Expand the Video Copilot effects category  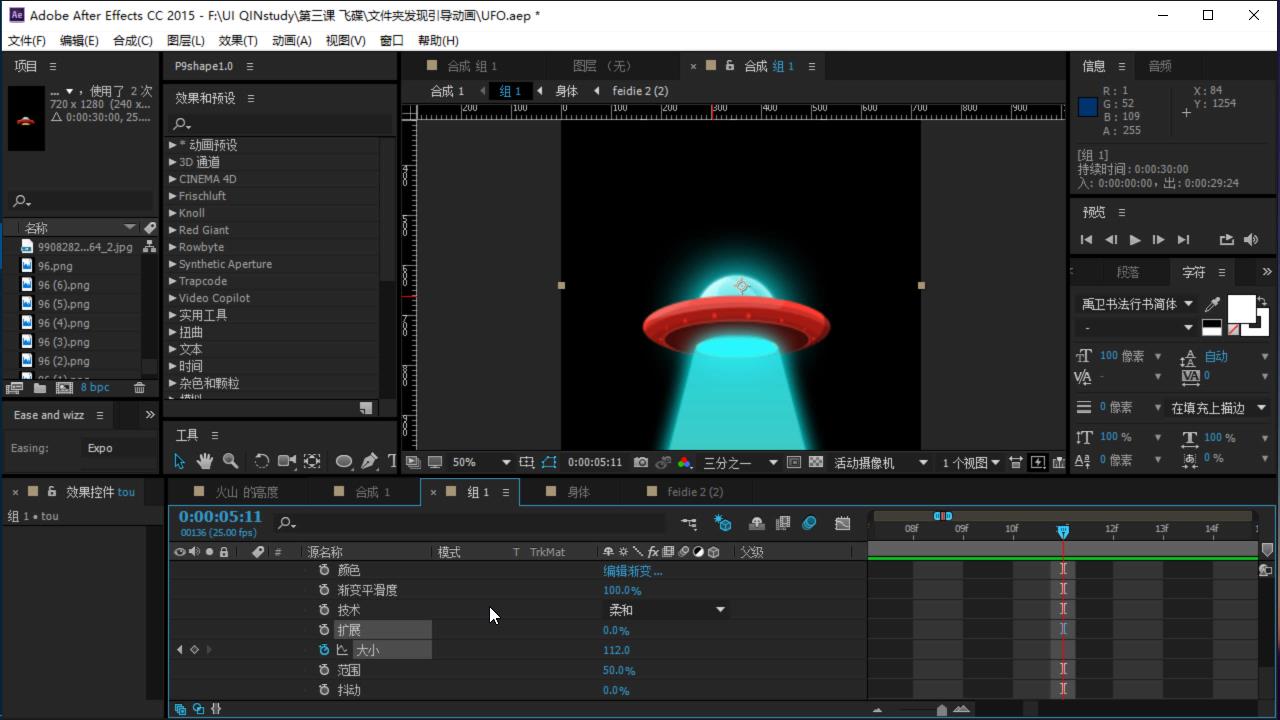[173, 298]
